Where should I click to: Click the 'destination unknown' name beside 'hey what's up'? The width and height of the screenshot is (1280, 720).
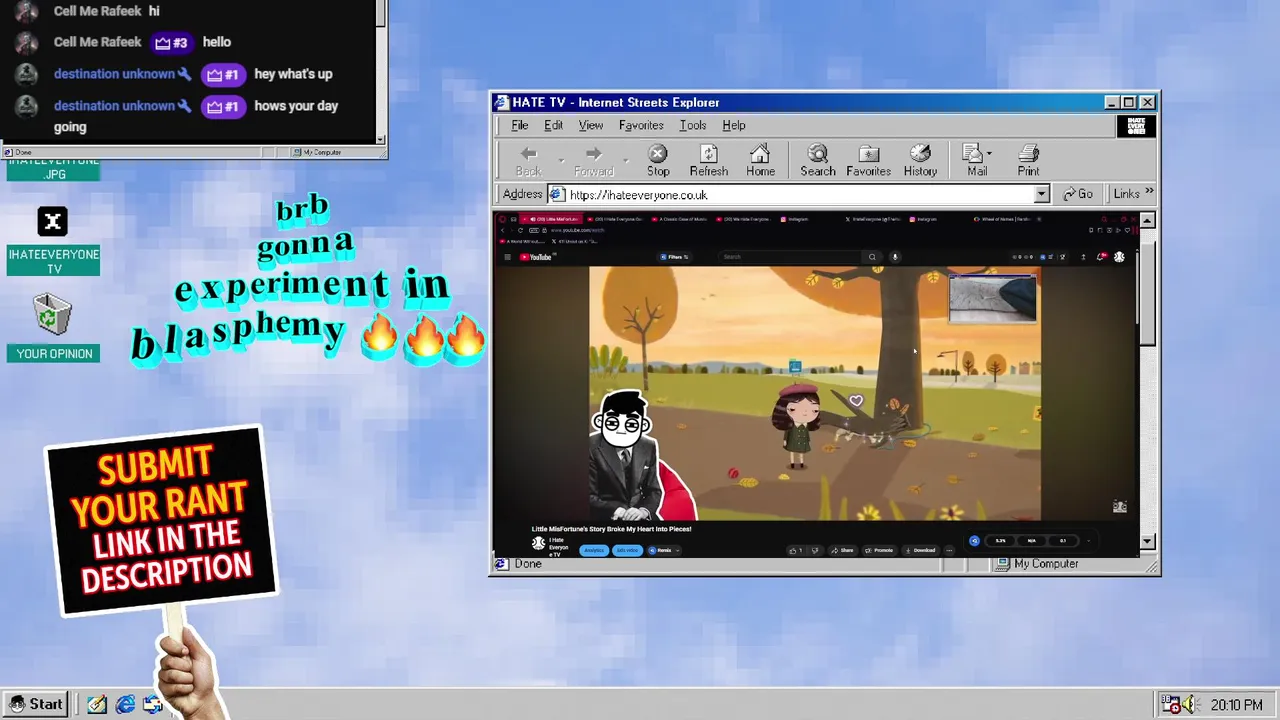click(x=114, y=74)
